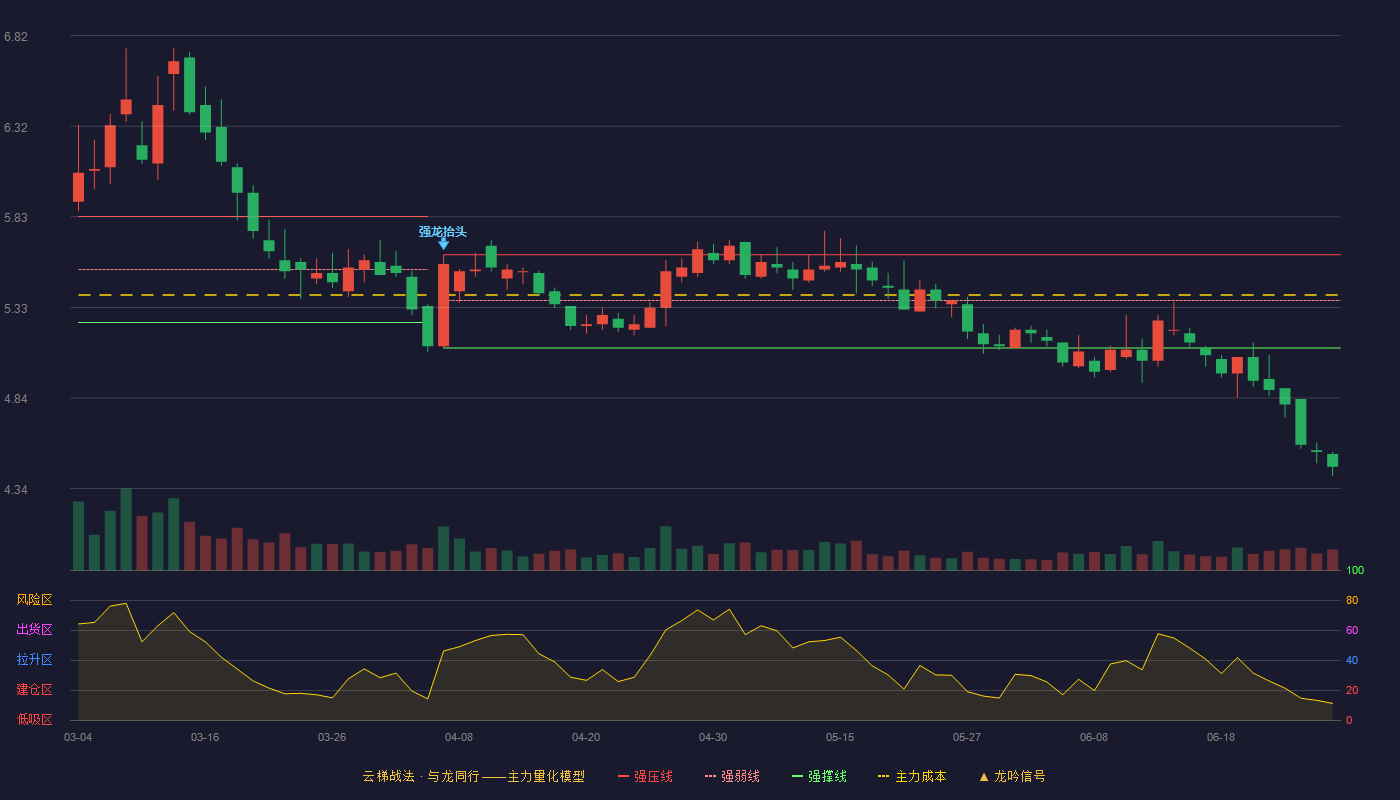1400x800 pixels.
Task: Click the 03-04 date label
Action: tap(78, 737)
